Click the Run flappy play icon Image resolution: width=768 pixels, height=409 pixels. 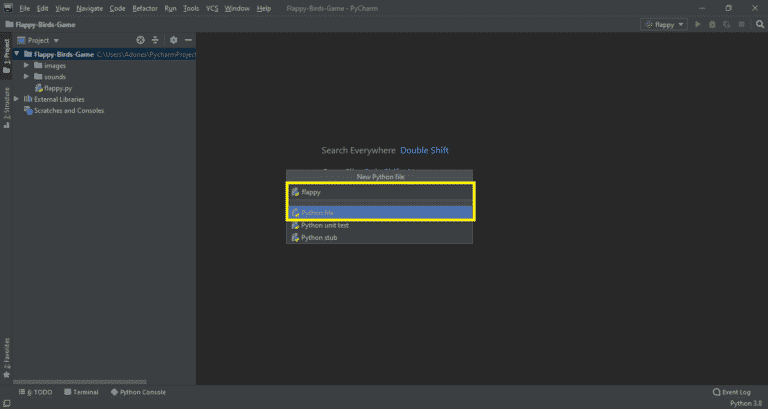[697, 24]
